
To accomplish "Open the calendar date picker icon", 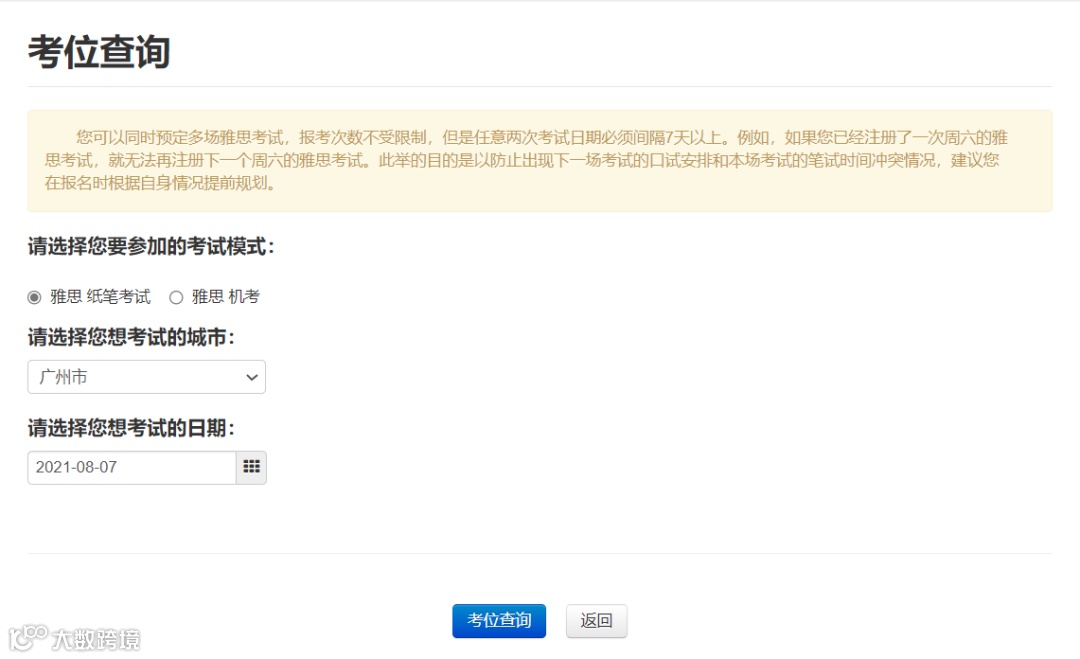I will 251,468.
